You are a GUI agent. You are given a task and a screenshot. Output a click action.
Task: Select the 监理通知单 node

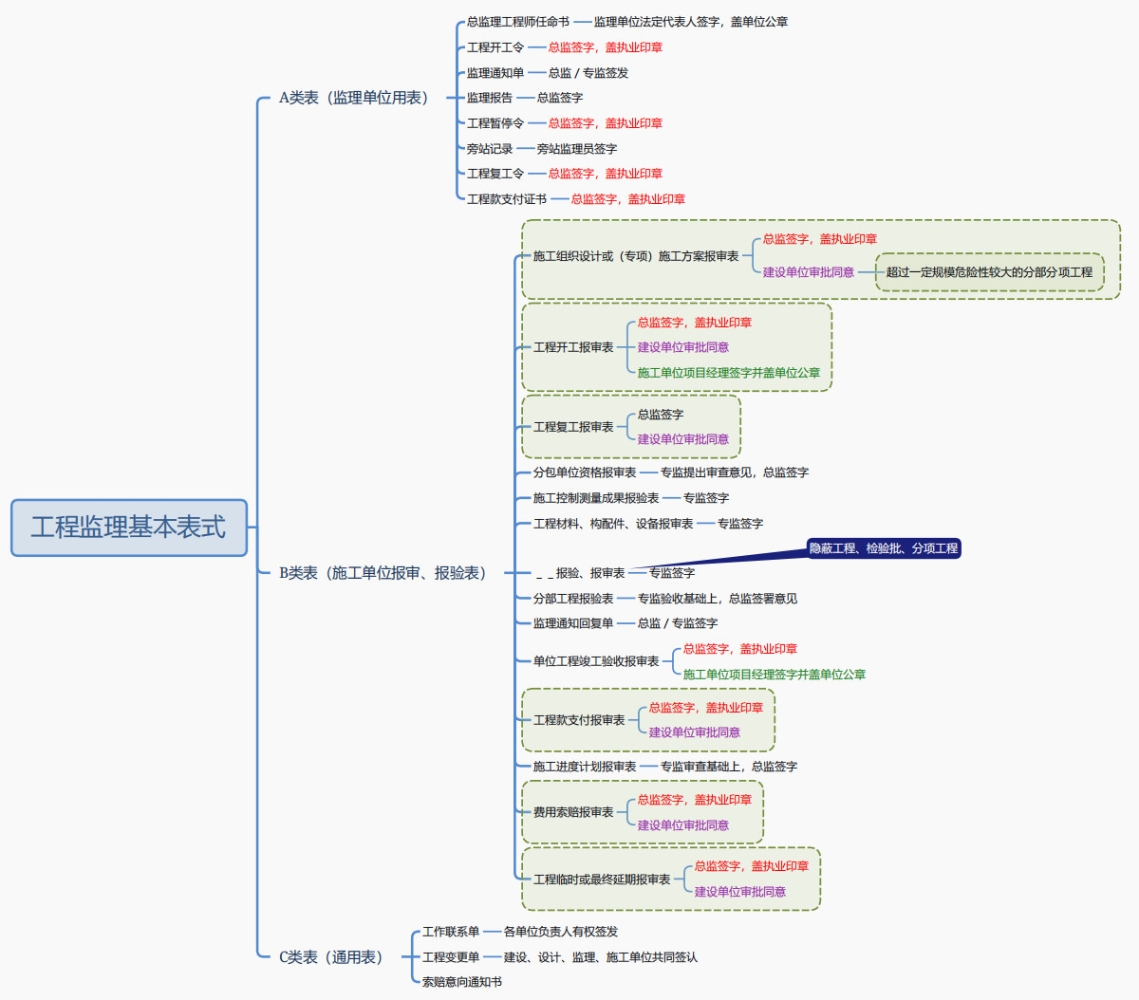click(495, 72)
